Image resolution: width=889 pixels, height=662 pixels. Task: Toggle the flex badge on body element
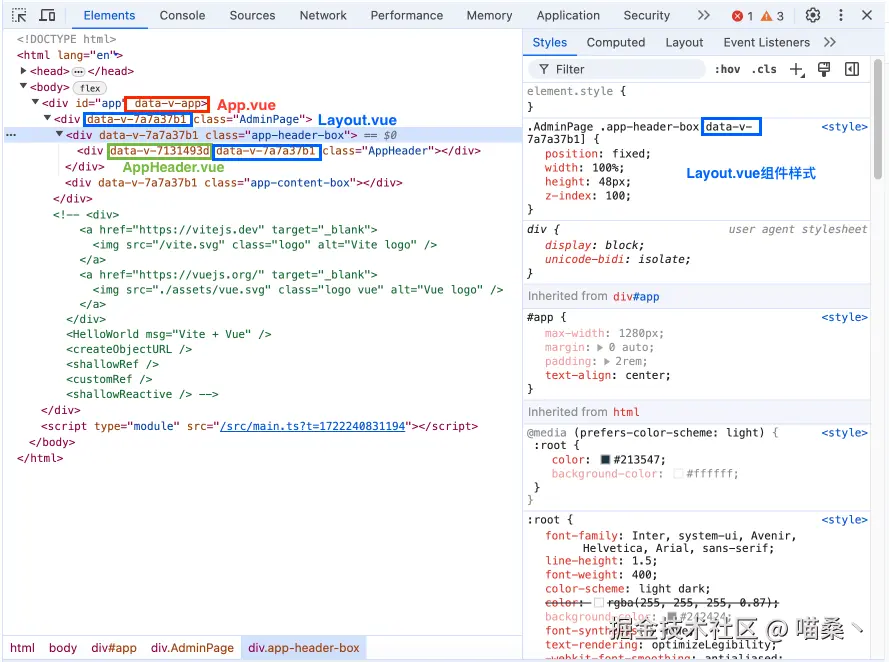(89, 88)
